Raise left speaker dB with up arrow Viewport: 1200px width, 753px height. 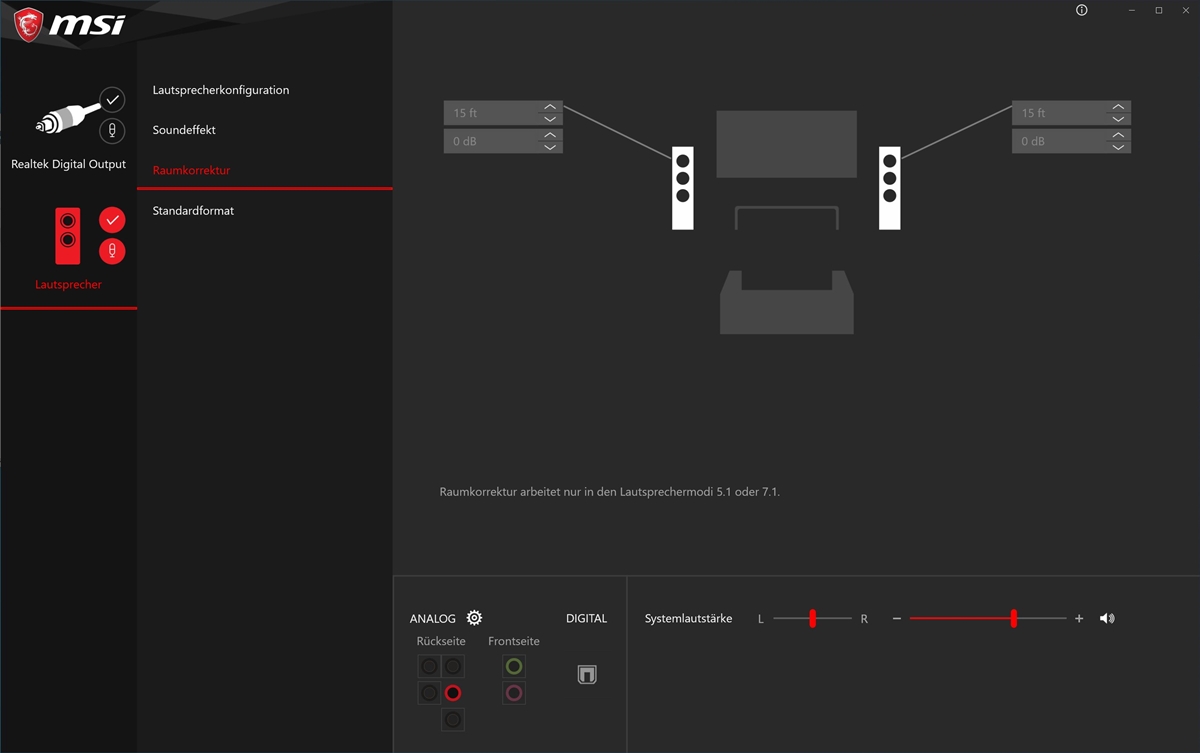click(550, 135)
